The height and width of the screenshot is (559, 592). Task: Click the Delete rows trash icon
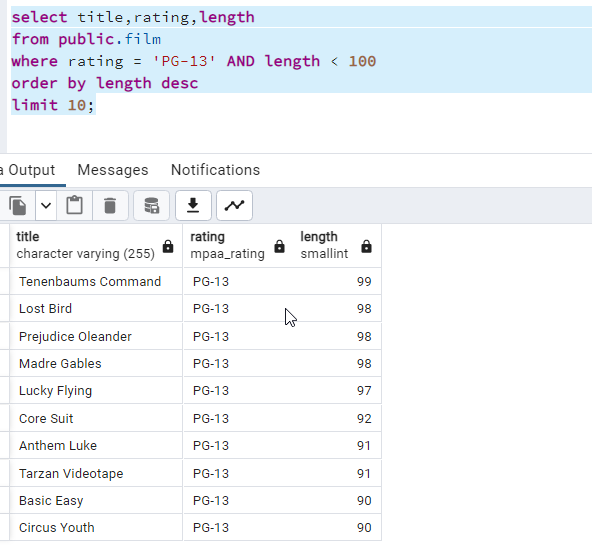point(110,206)
